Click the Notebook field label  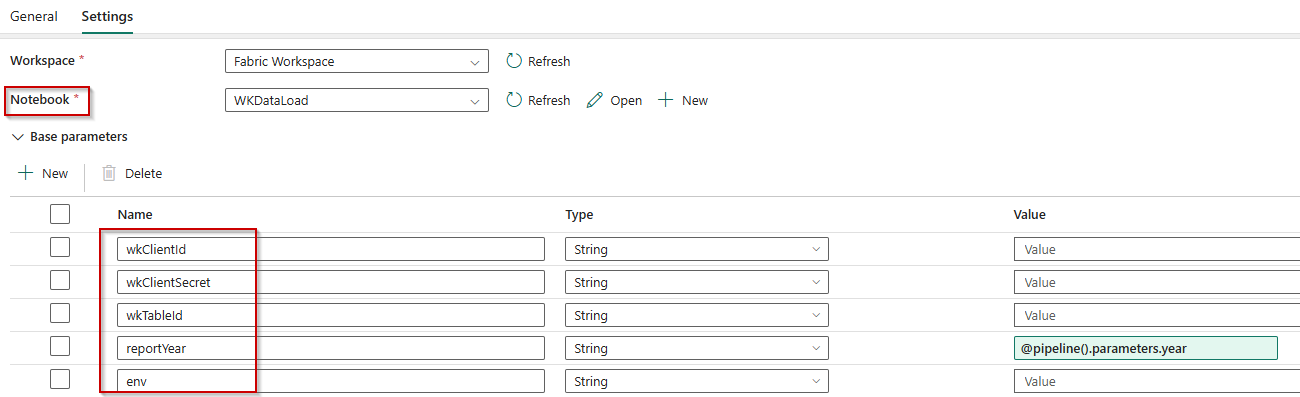(x=40, y=99)
